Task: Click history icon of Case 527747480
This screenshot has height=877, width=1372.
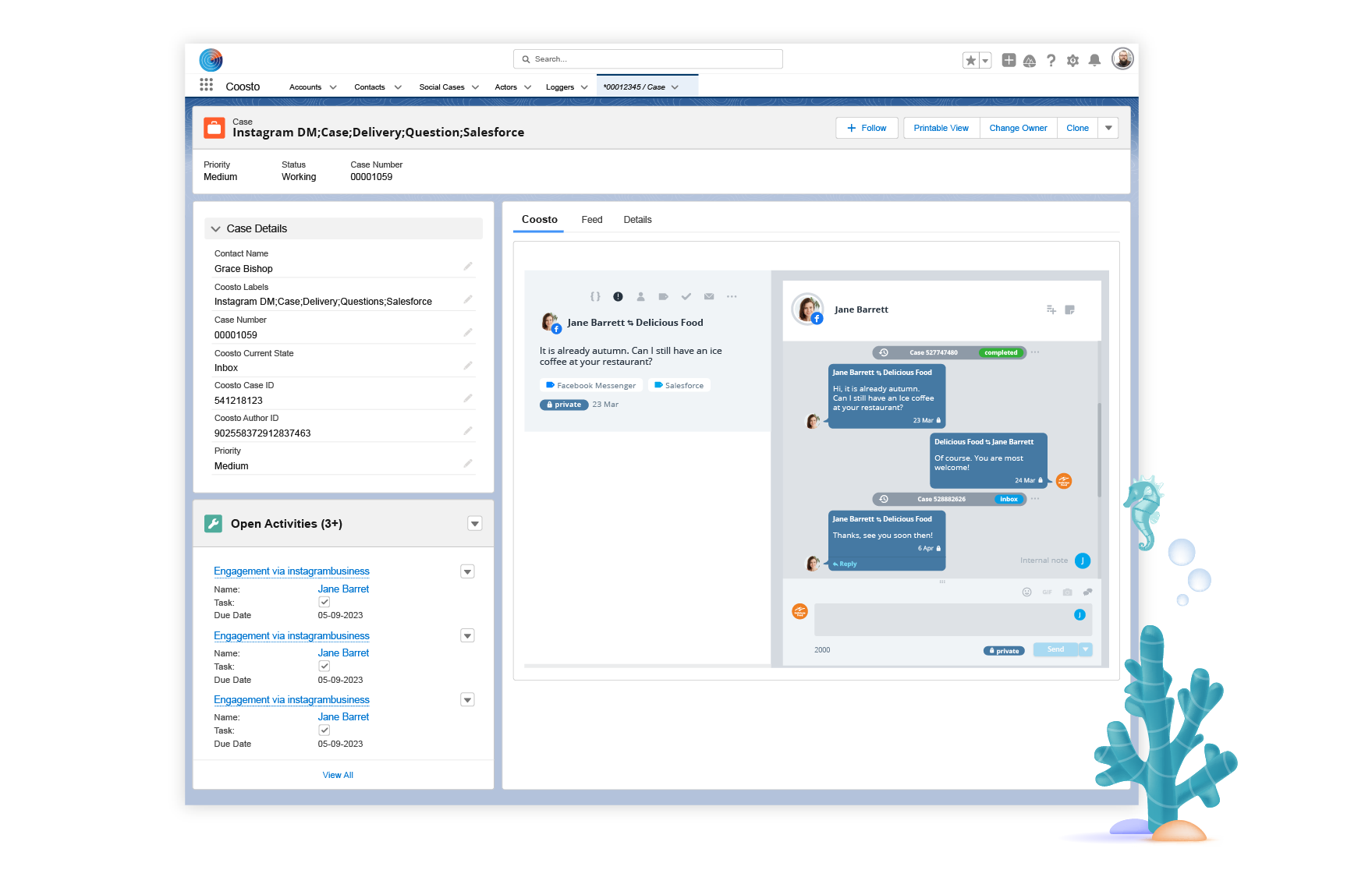Action: (x=884, y=352)
